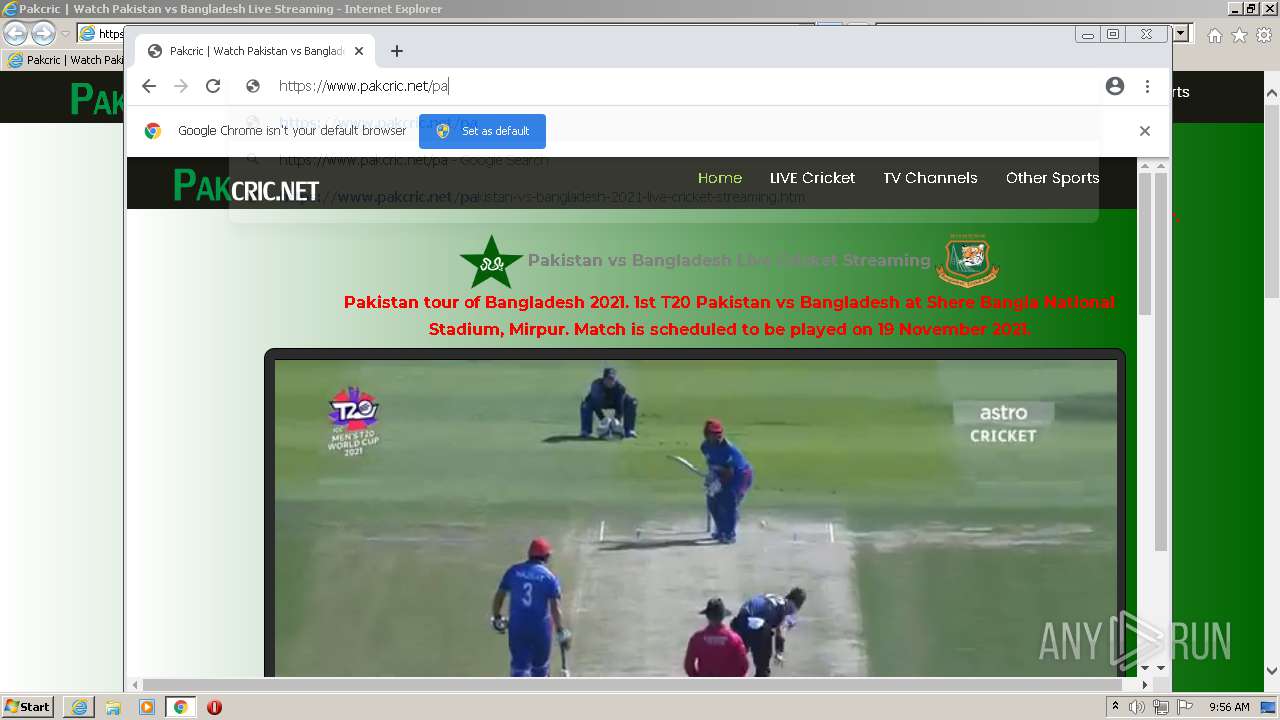Go forward in Chrome
The width and height of the screenshot is (1280, 720).
[x=181, y=86]
